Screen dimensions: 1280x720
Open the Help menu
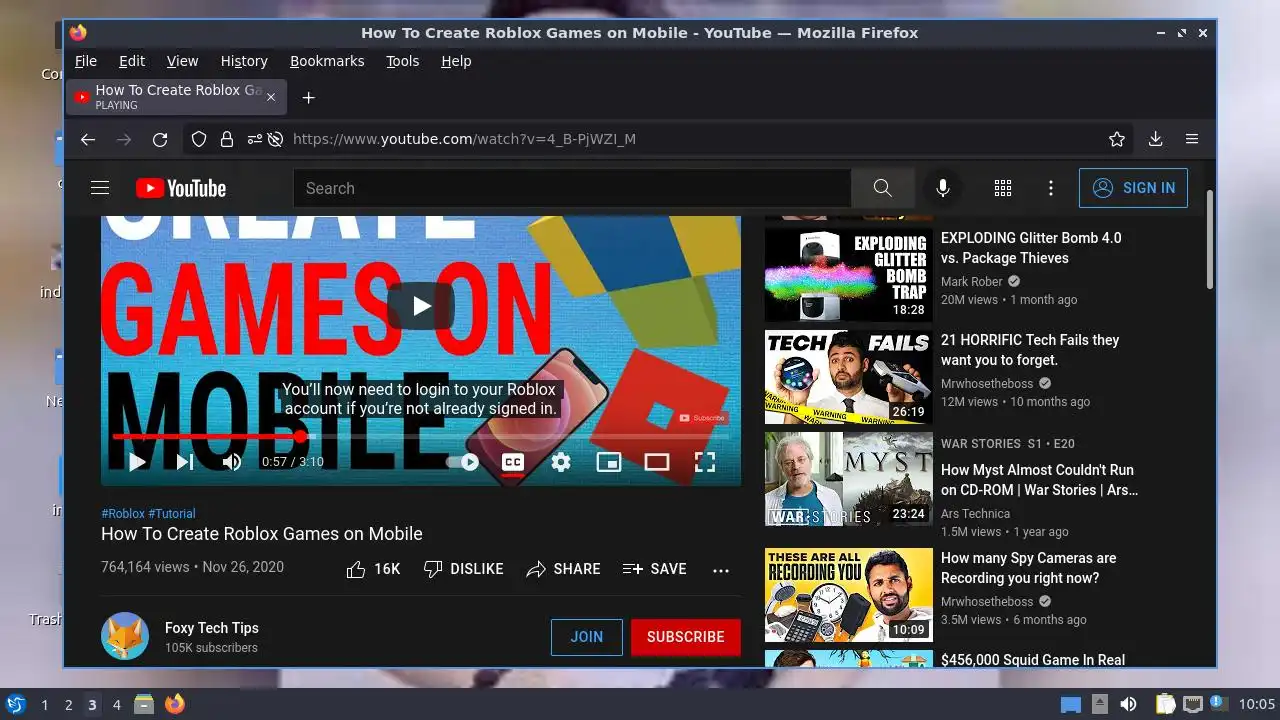[x=456, y=61]
